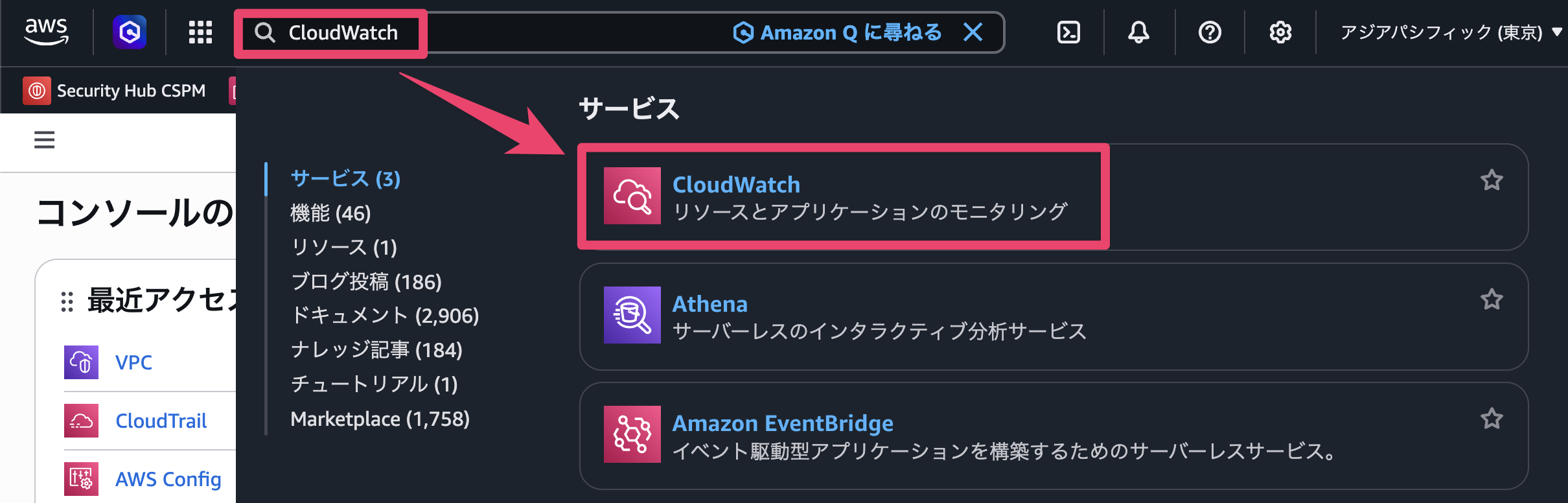Launch CloudShell from the terminal icon

[1068, 32]
